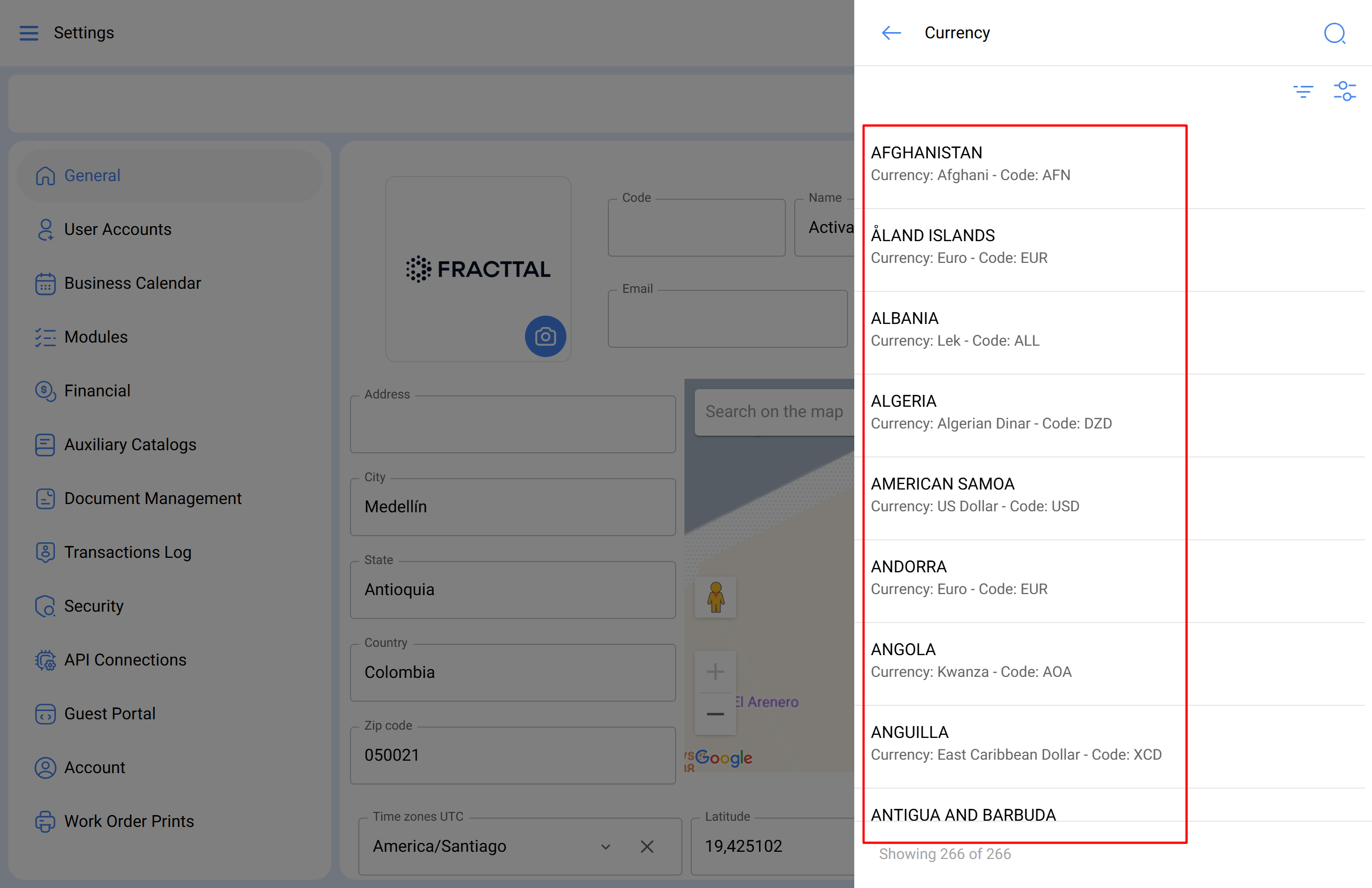
Task: Click the Zip code input field
Action: (512, 755)
